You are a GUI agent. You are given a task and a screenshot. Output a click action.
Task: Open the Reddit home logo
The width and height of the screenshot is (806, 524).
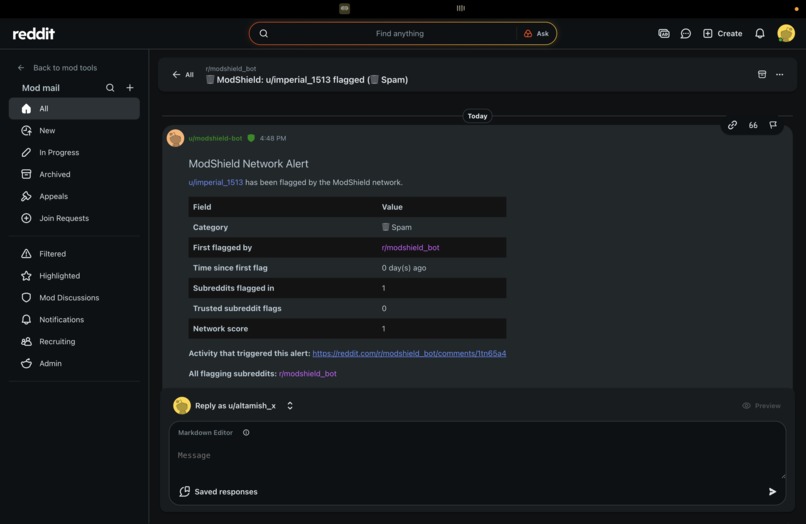33,34
